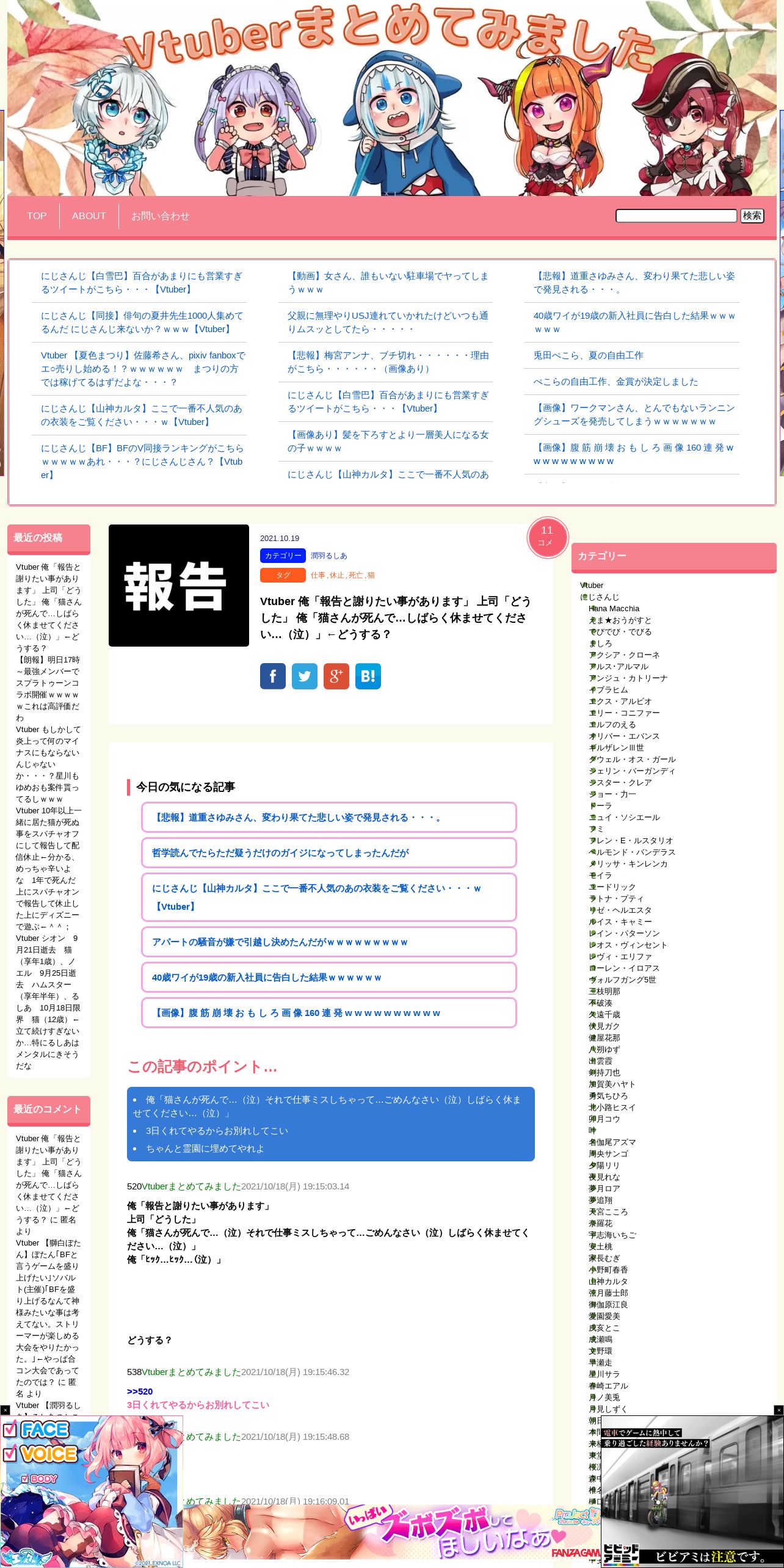Open link 道重さゆみさん in top headline box

coord(634,283)
